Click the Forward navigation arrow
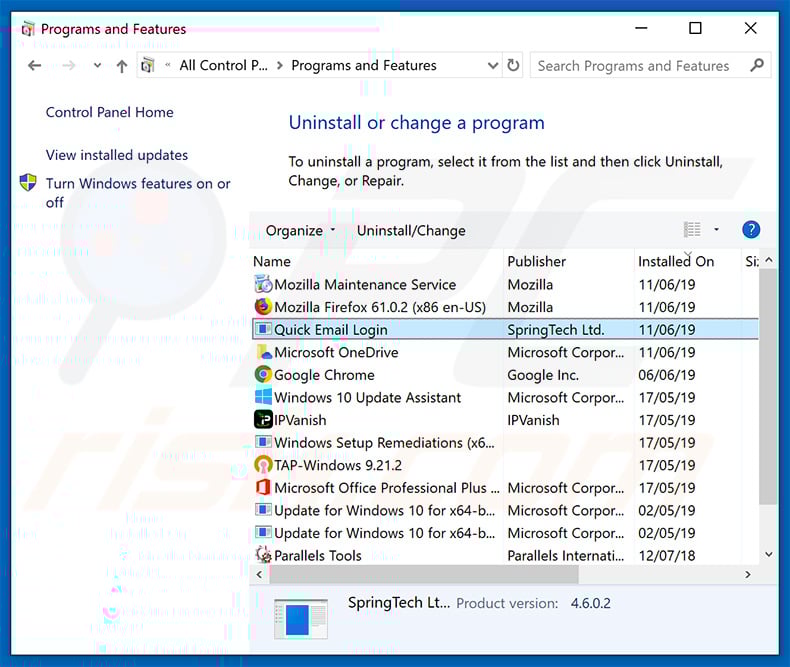 (x=69, y=65)
